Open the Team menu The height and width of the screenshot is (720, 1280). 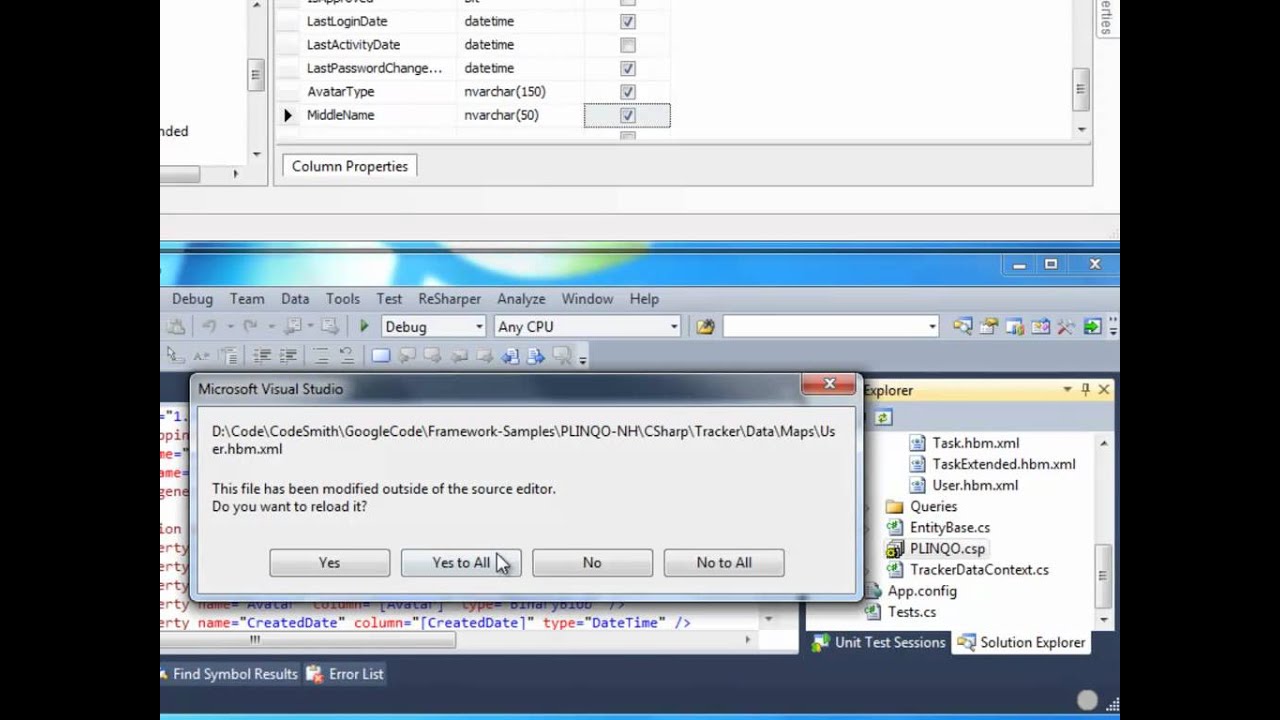(247, 299)
